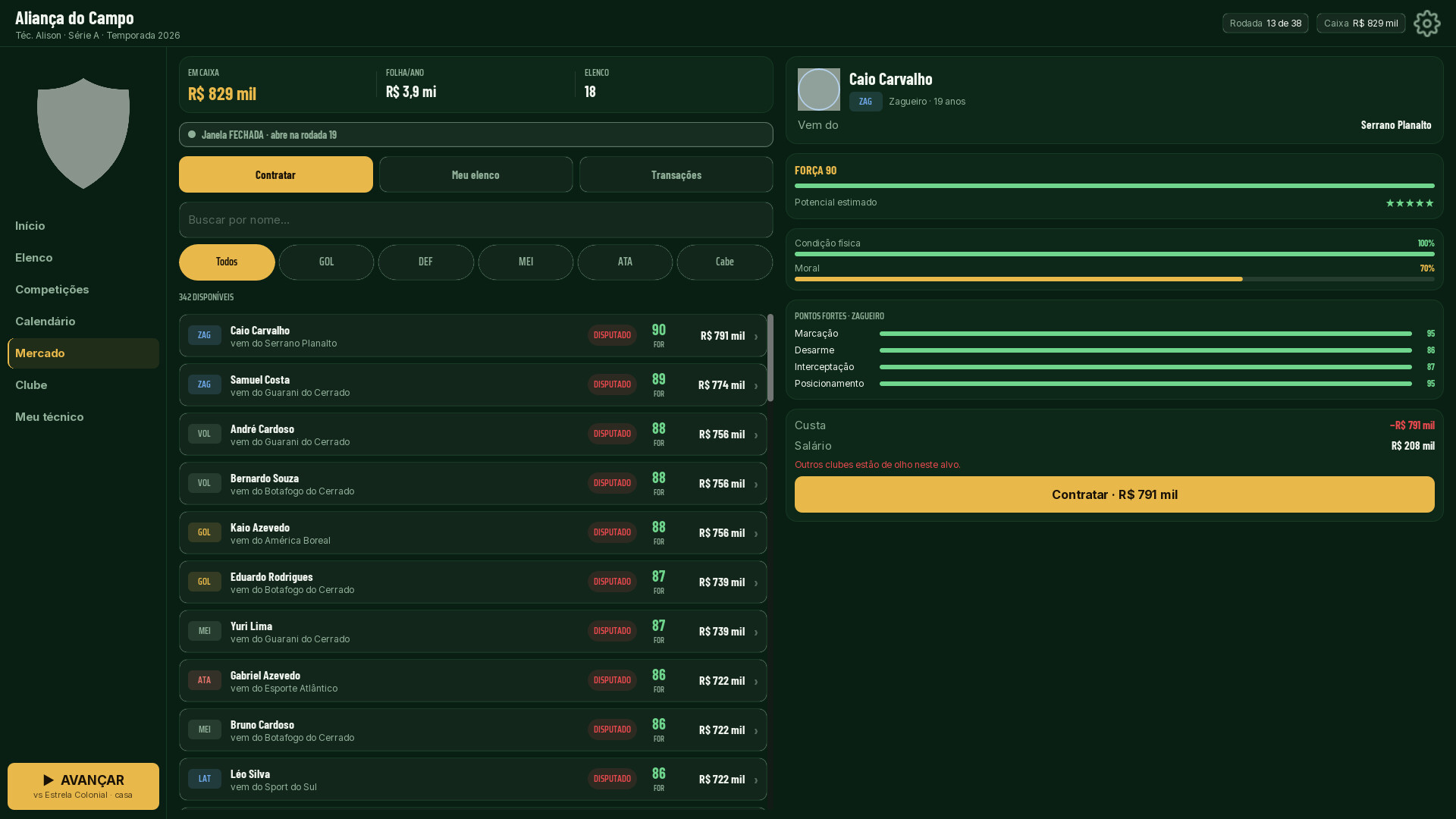This screenshot has width=1456, height=819.
Task: Click the VOL badge in Bernardo Souza row
Action: click(x=205, y=483)
